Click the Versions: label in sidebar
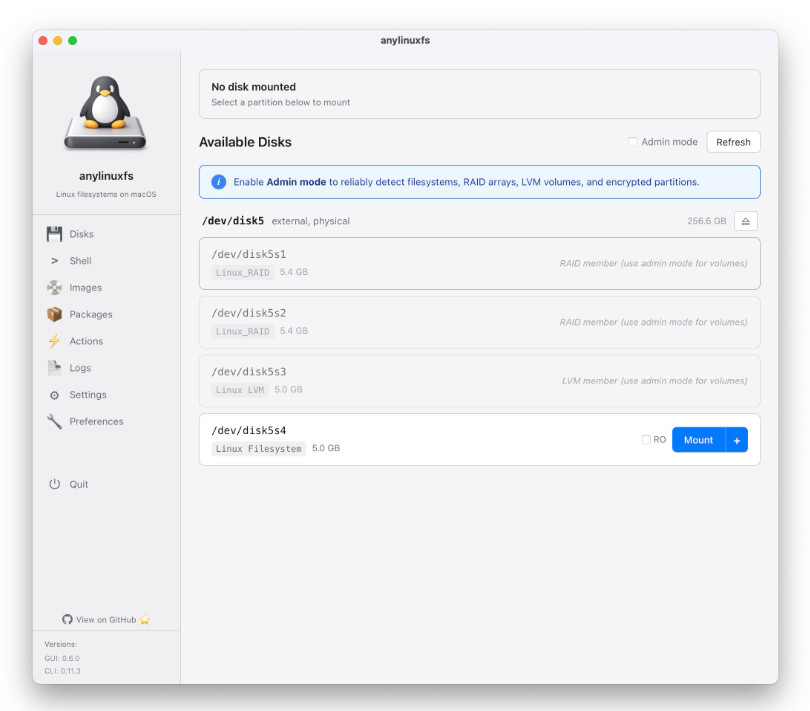This screenshot has height=711, width=810. [x=60, y=644]
